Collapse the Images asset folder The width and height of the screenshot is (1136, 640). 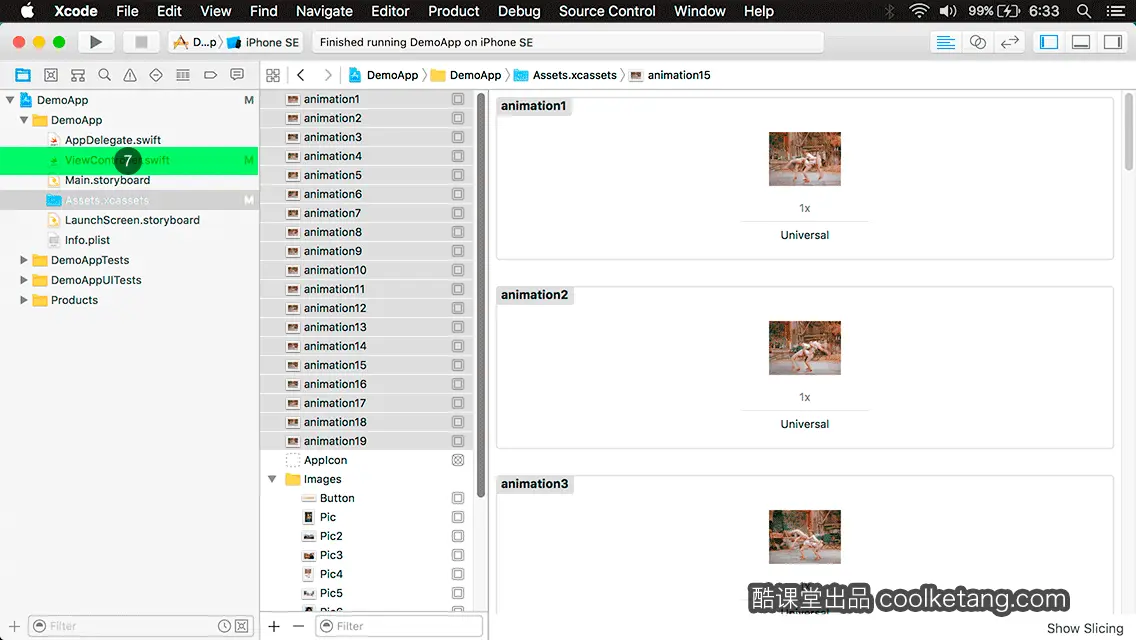coord(272,479)
